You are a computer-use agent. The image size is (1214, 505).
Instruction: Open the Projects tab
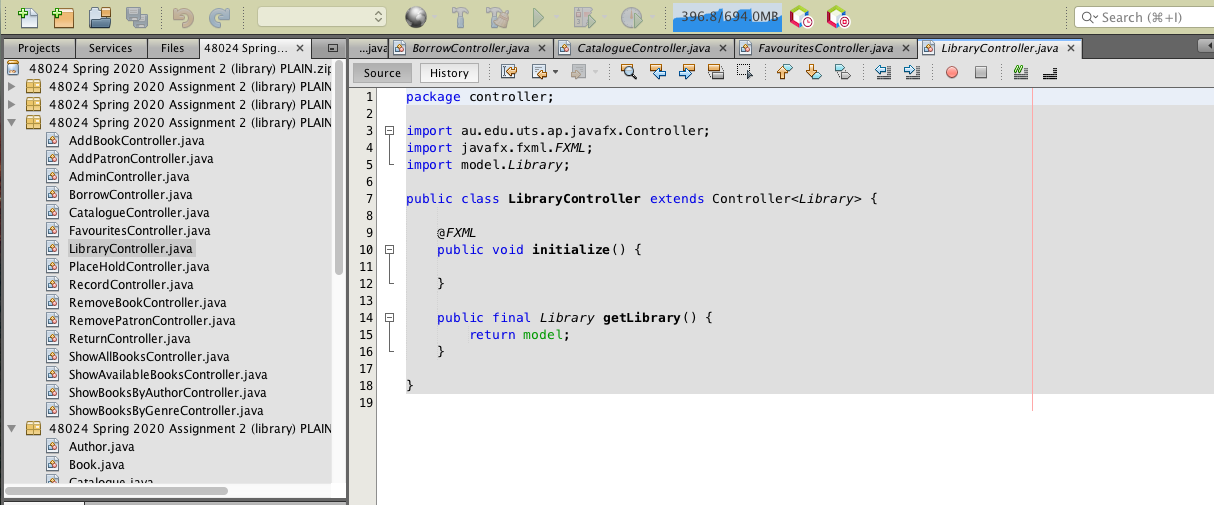(39, 48)
